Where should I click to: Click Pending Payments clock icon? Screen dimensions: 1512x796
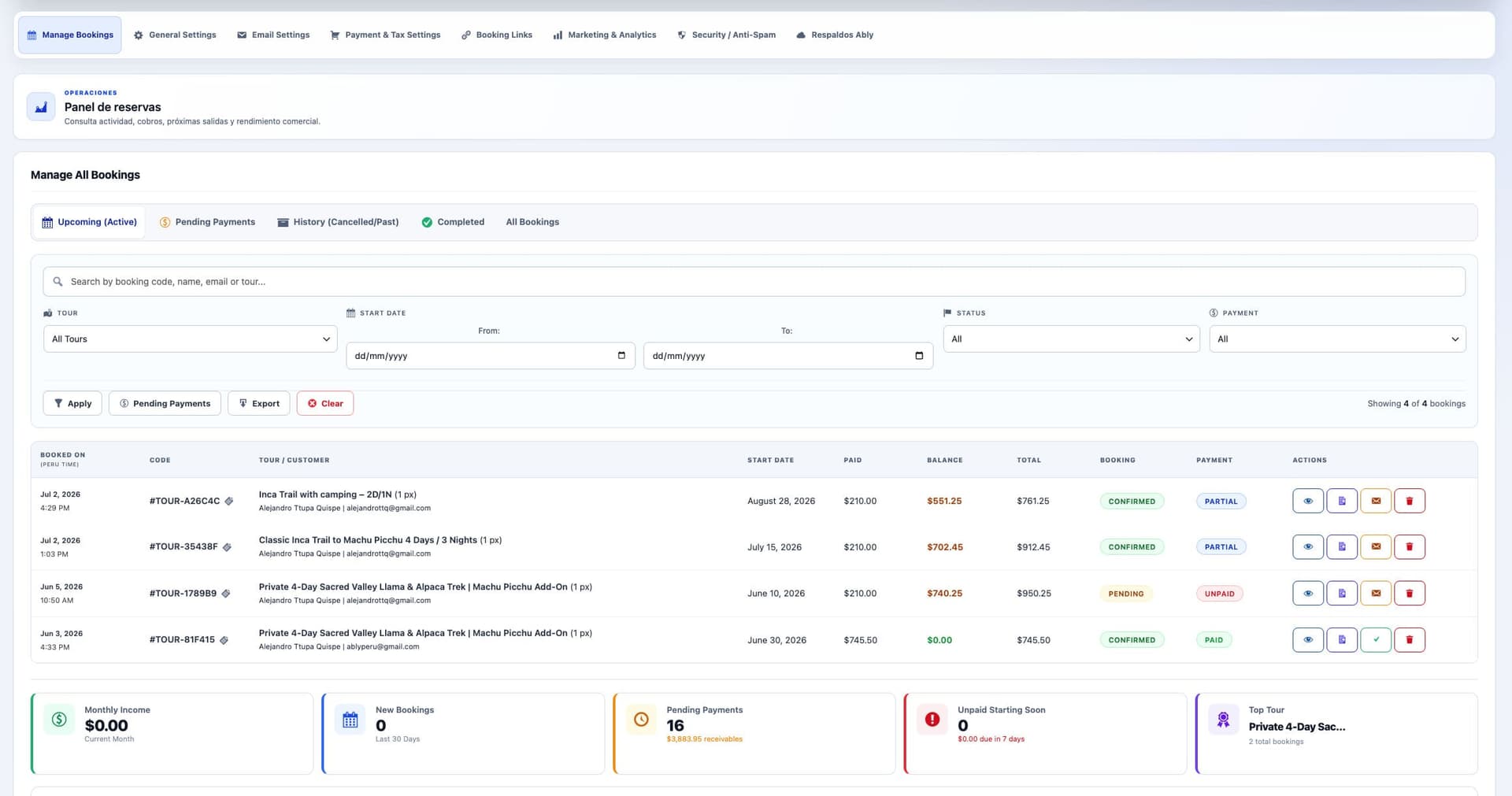tap(641, 719)
